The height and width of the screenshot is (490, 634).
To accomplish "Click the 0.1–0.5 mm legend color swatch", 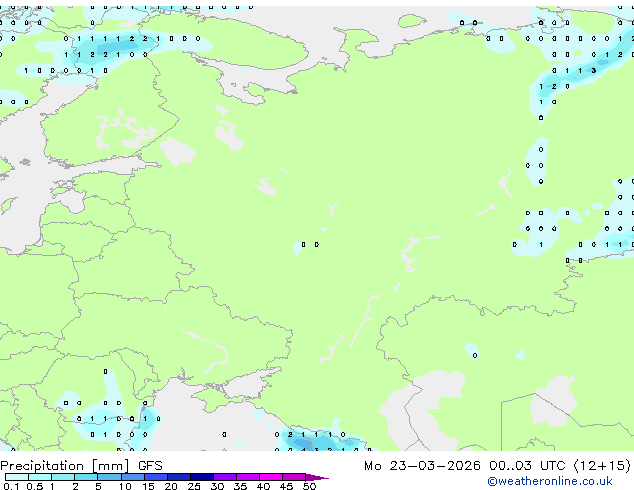I will [x=17, y=477].
